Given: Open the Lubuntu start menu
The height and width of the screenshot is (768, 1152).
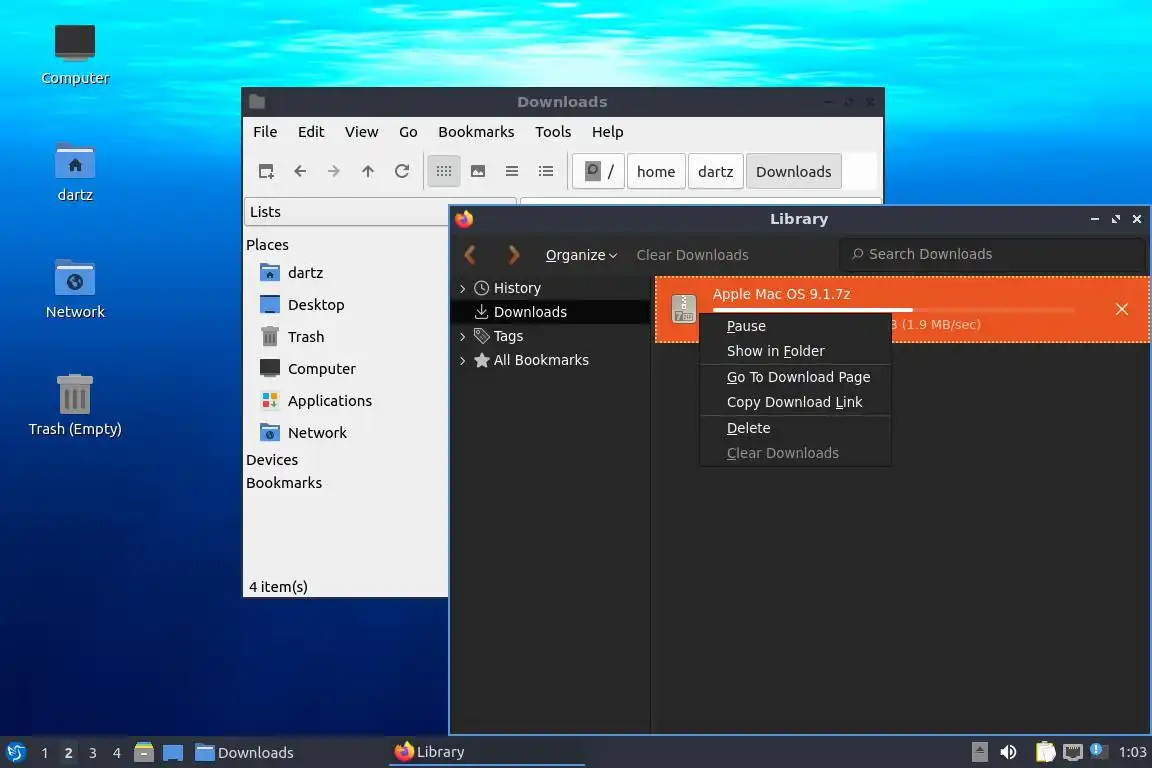Looking at the screenshot, I should 15,753.
